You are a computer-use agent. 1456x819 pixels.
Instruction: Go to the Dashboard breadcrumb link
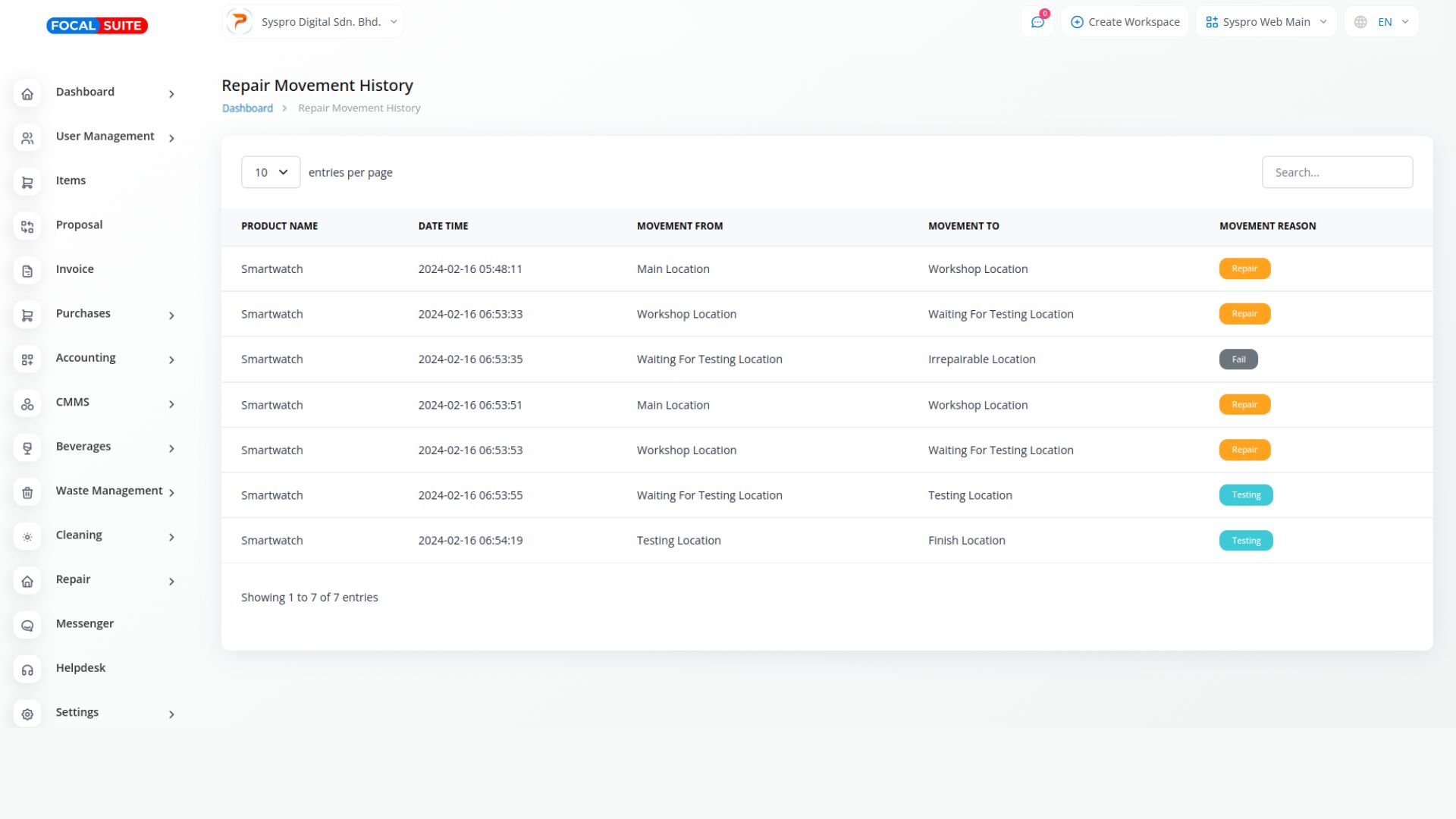point(247,108)
